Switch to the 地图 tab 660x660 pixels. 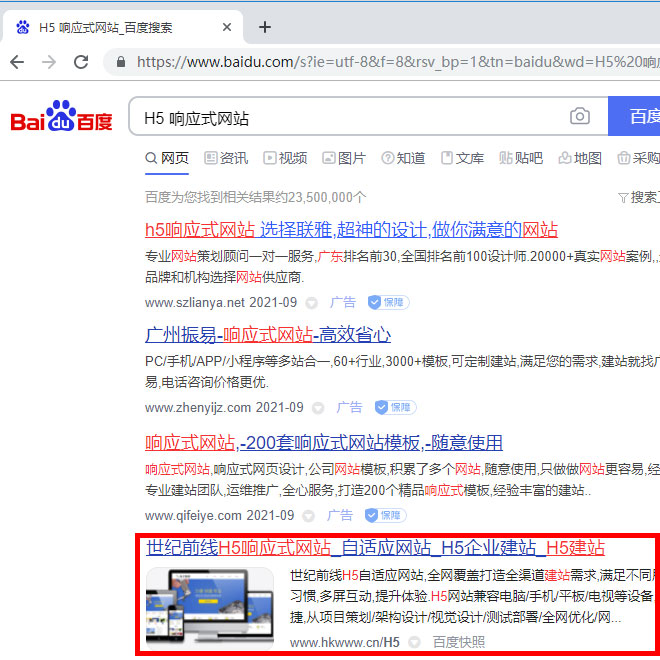(x=580, y=158)
